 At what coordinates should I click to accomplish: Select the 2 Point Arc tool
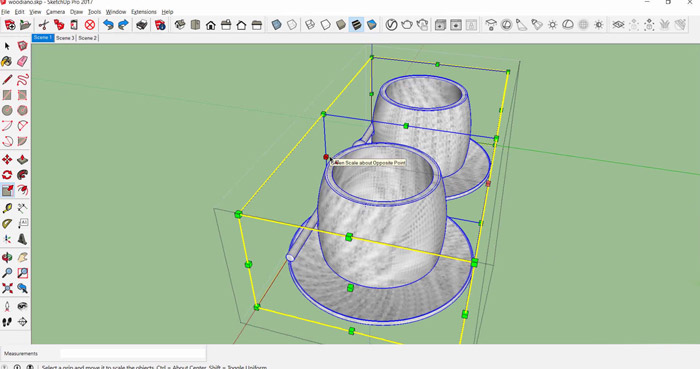(22, 126)
